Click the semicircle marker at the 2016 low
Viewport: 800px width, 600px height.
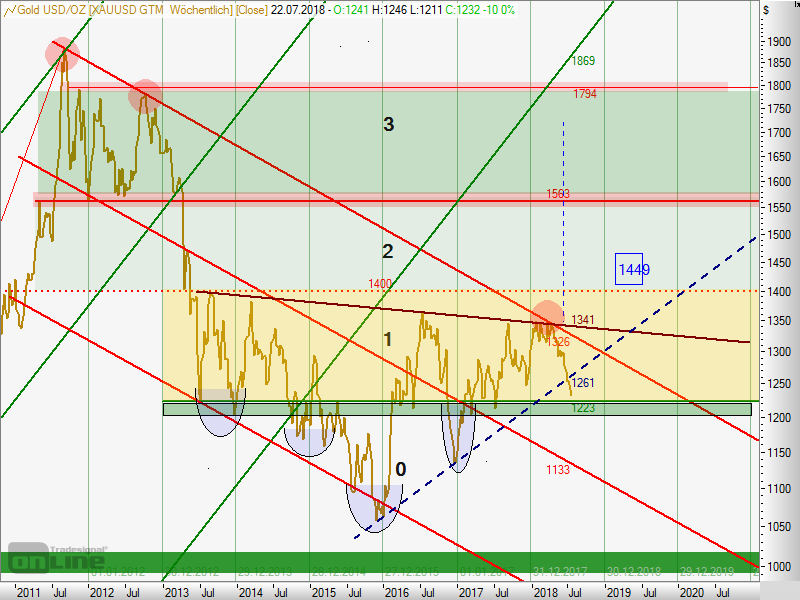pos(374,508)
